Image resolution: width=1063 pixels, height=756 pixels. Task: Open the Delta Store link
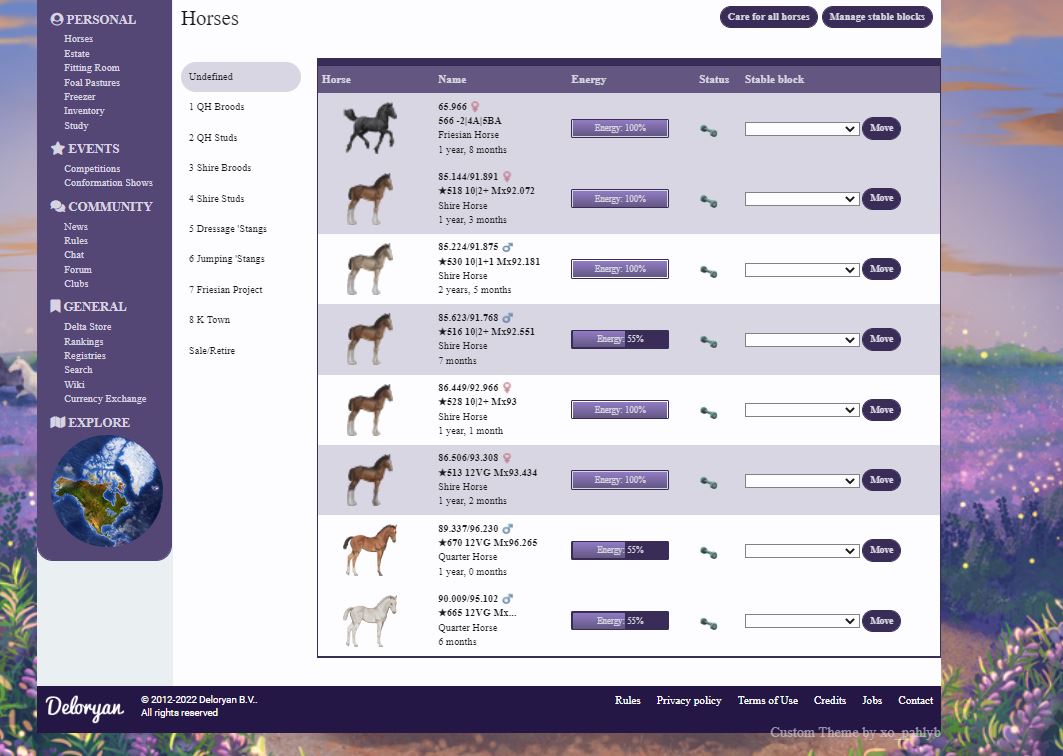[87, 327]
